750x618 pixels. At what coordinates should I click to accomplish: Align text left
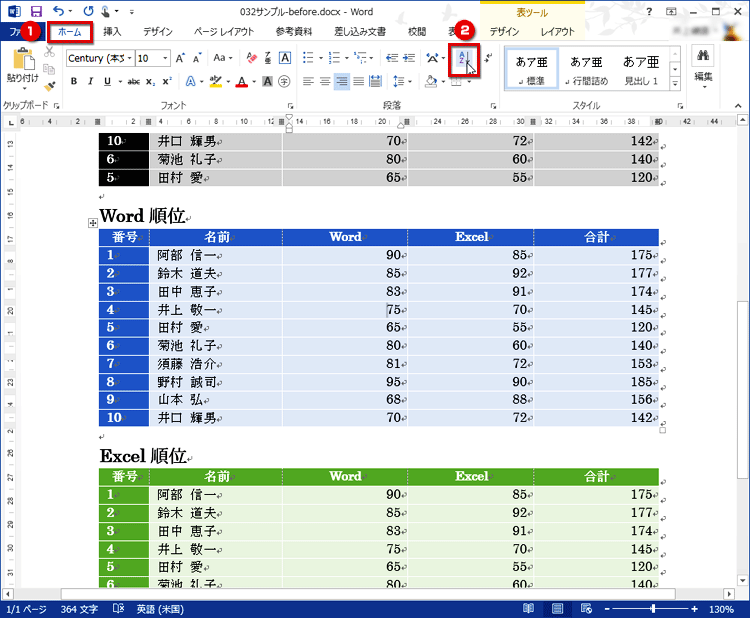click(309, 82)
